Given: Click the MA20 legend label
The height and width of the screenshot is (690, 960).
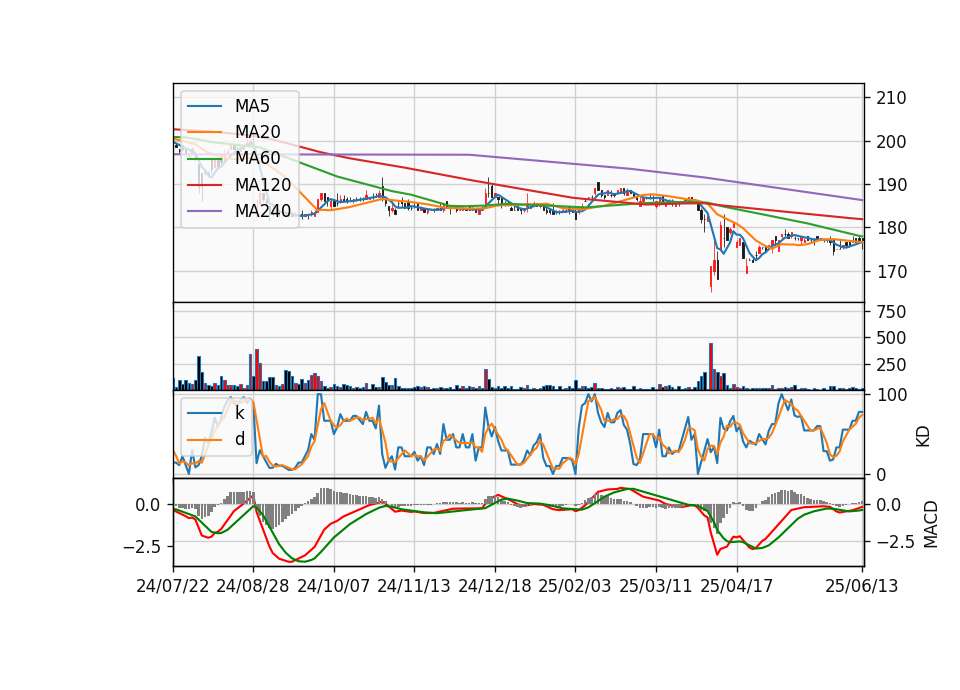Looking at the screenshot, I should (x=257, y=132).
